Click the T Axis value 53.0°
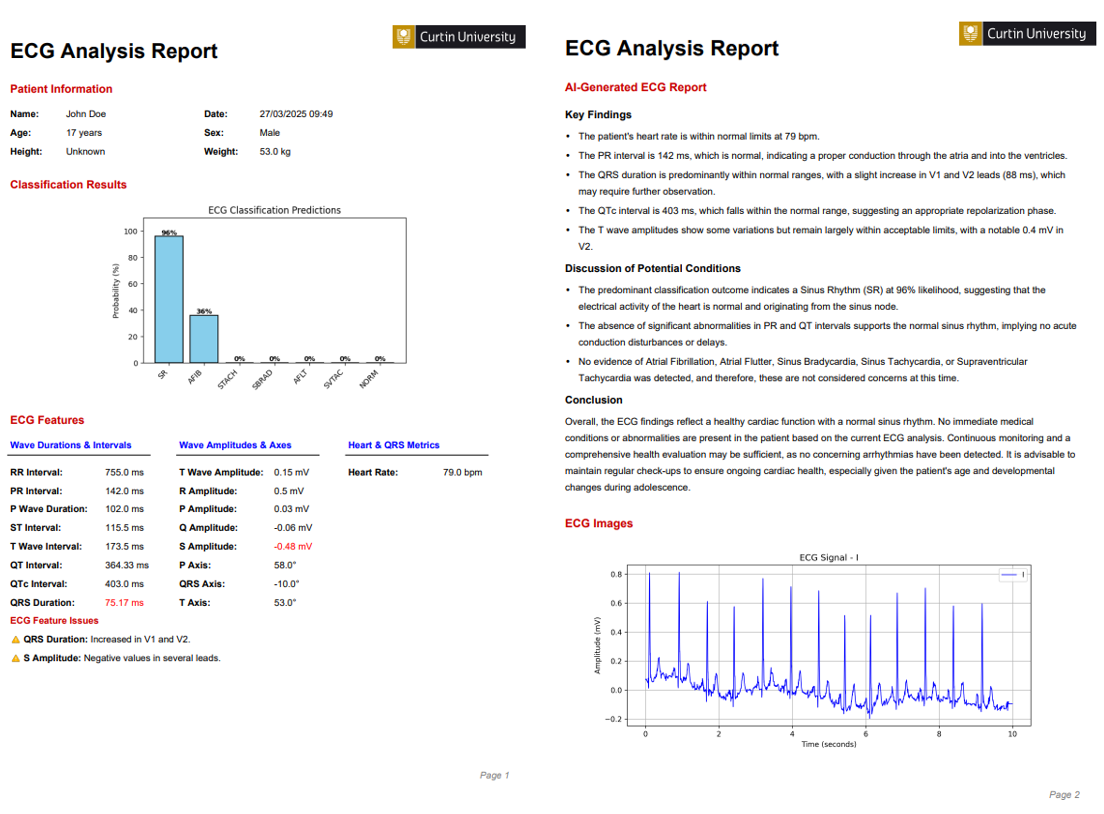The image size is (1104, 814). pos(285,603)
